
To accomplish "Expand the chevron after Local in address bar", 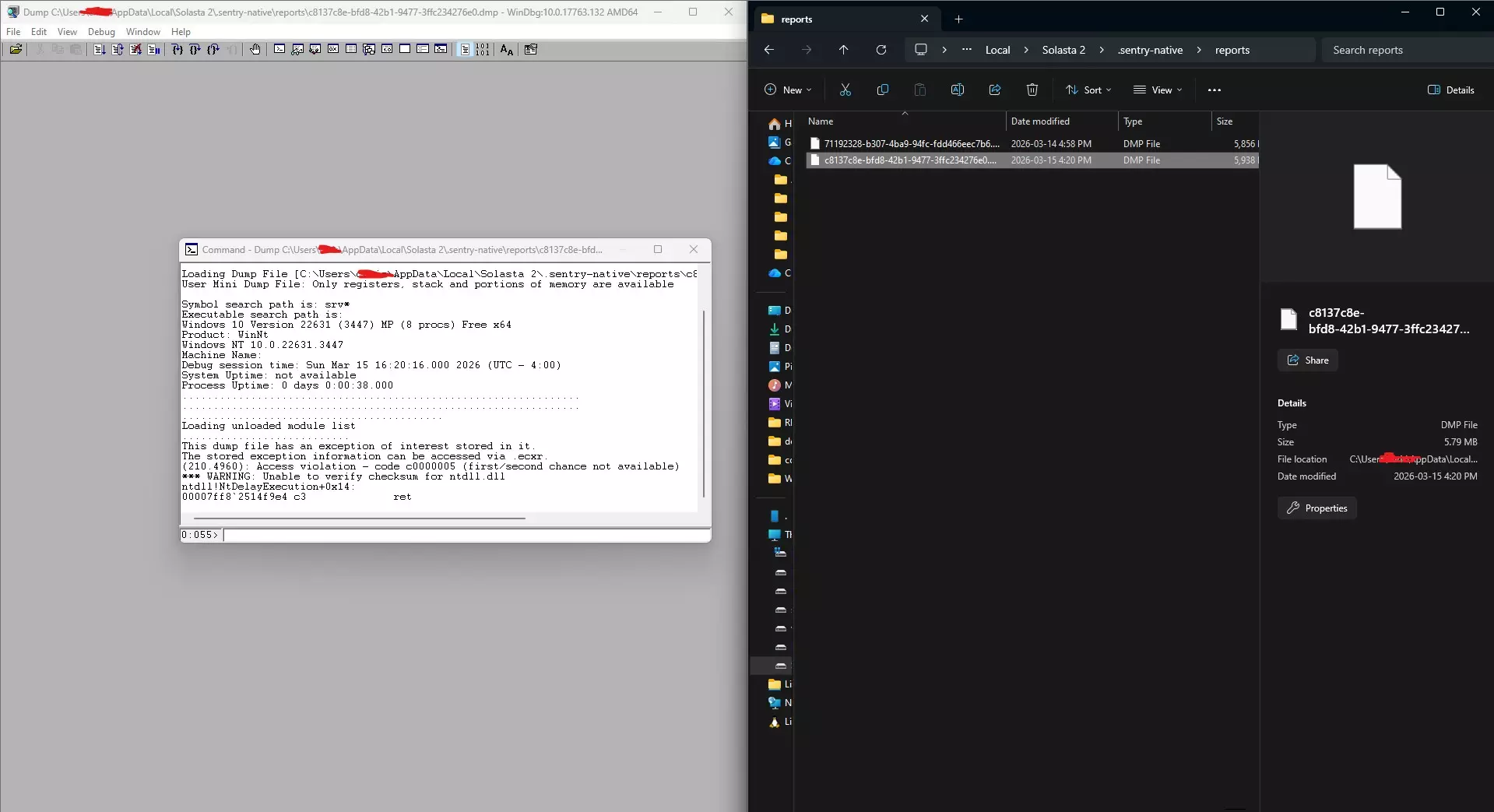I will point(1026,50).
